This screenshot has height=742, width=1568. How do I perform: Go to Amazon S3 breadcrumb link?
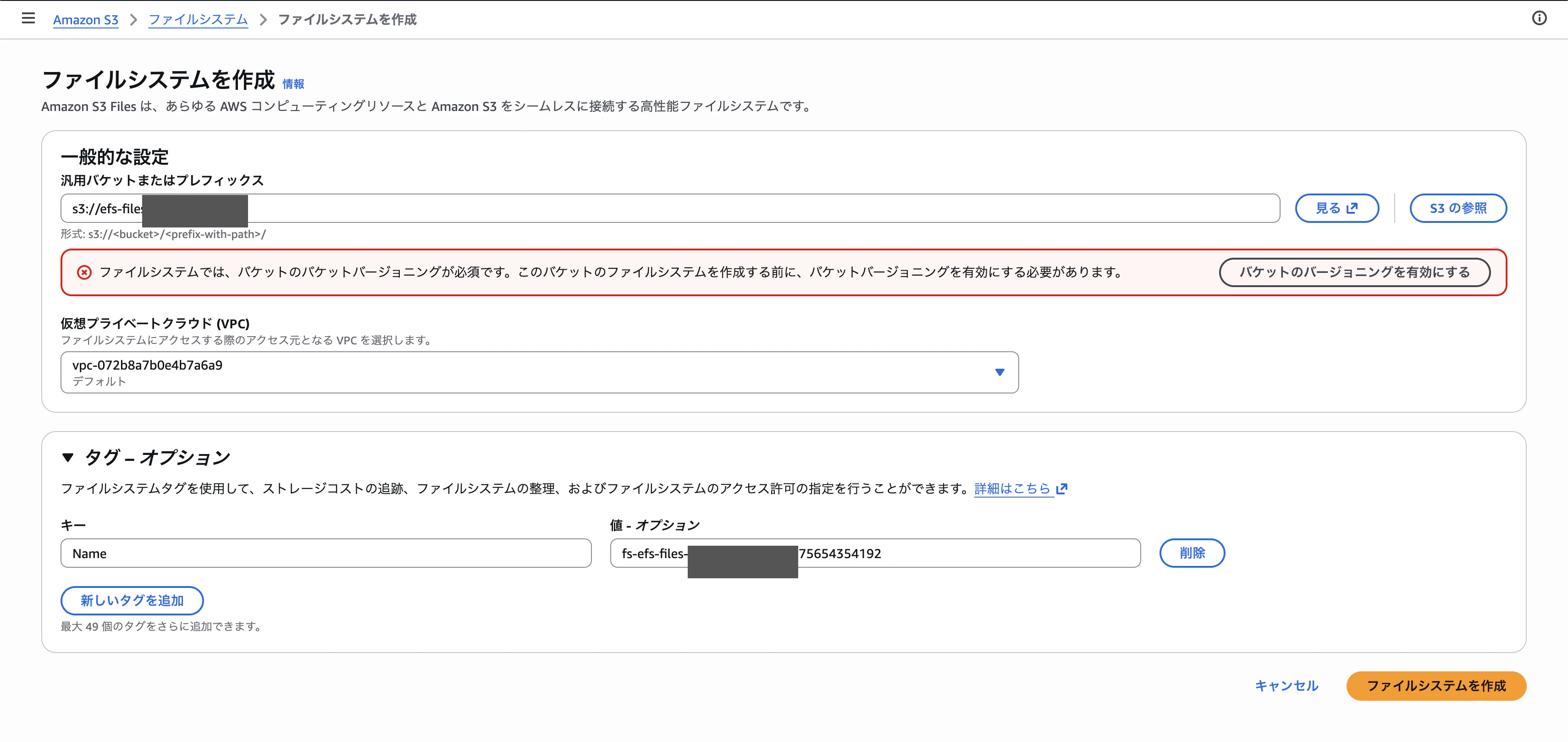(x=85, y=19)
